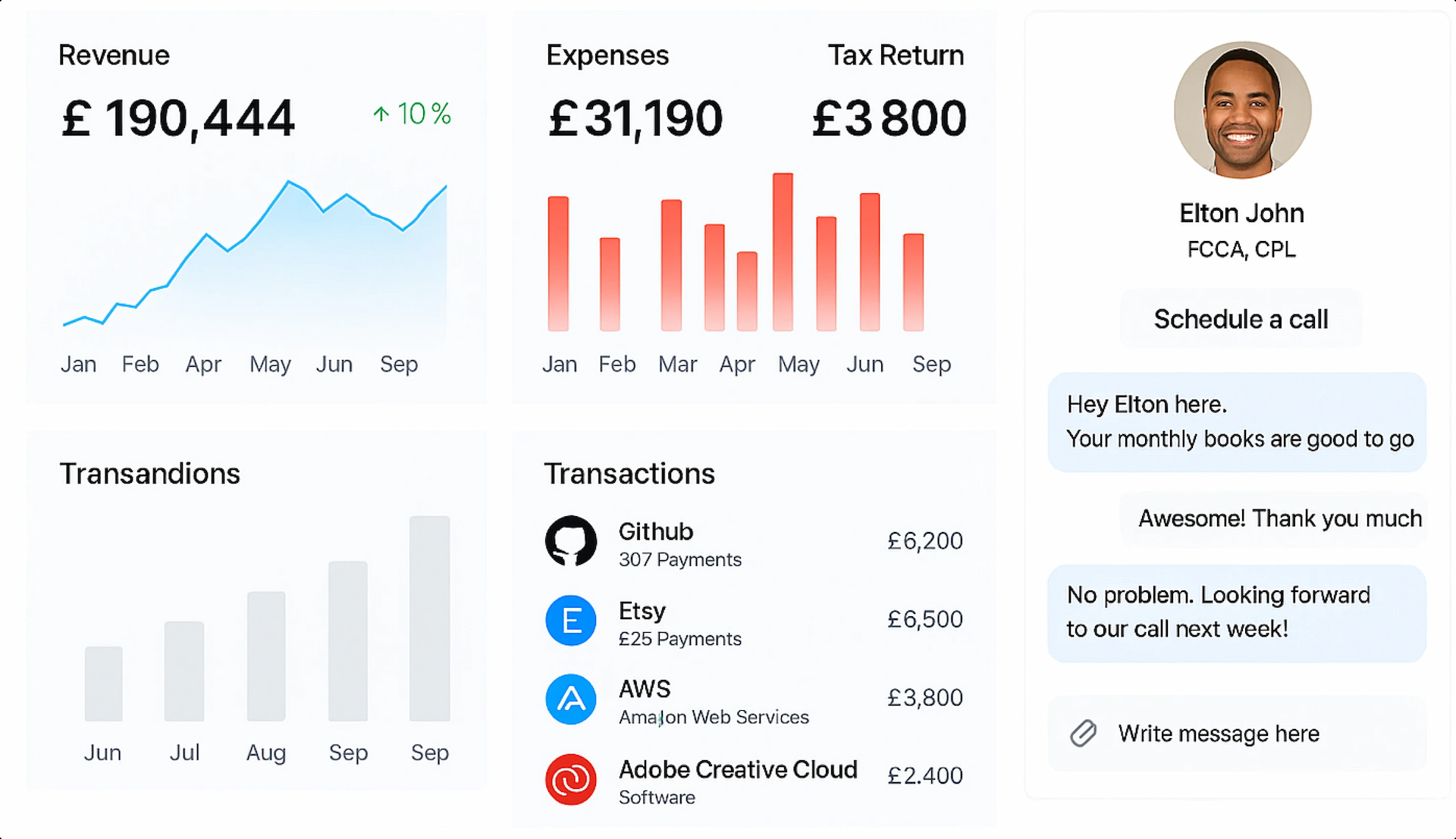This screenshot has width=1456, height=839.
Task: Click the Adobe Creative Cloud red icon
Action: point(571,779)
